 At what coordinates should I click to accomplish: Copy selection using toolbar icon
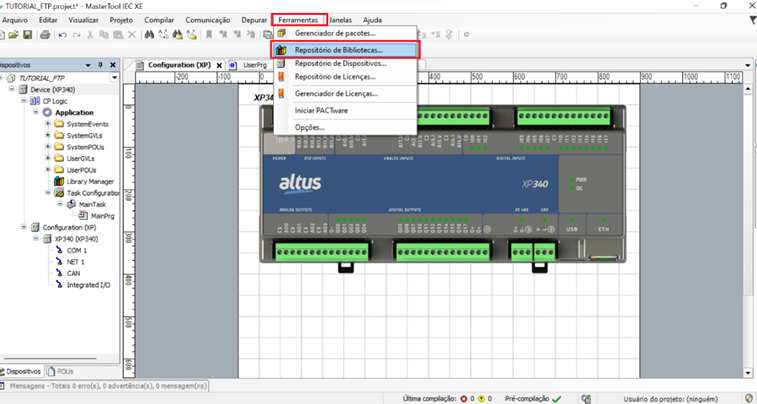[104, 35]
